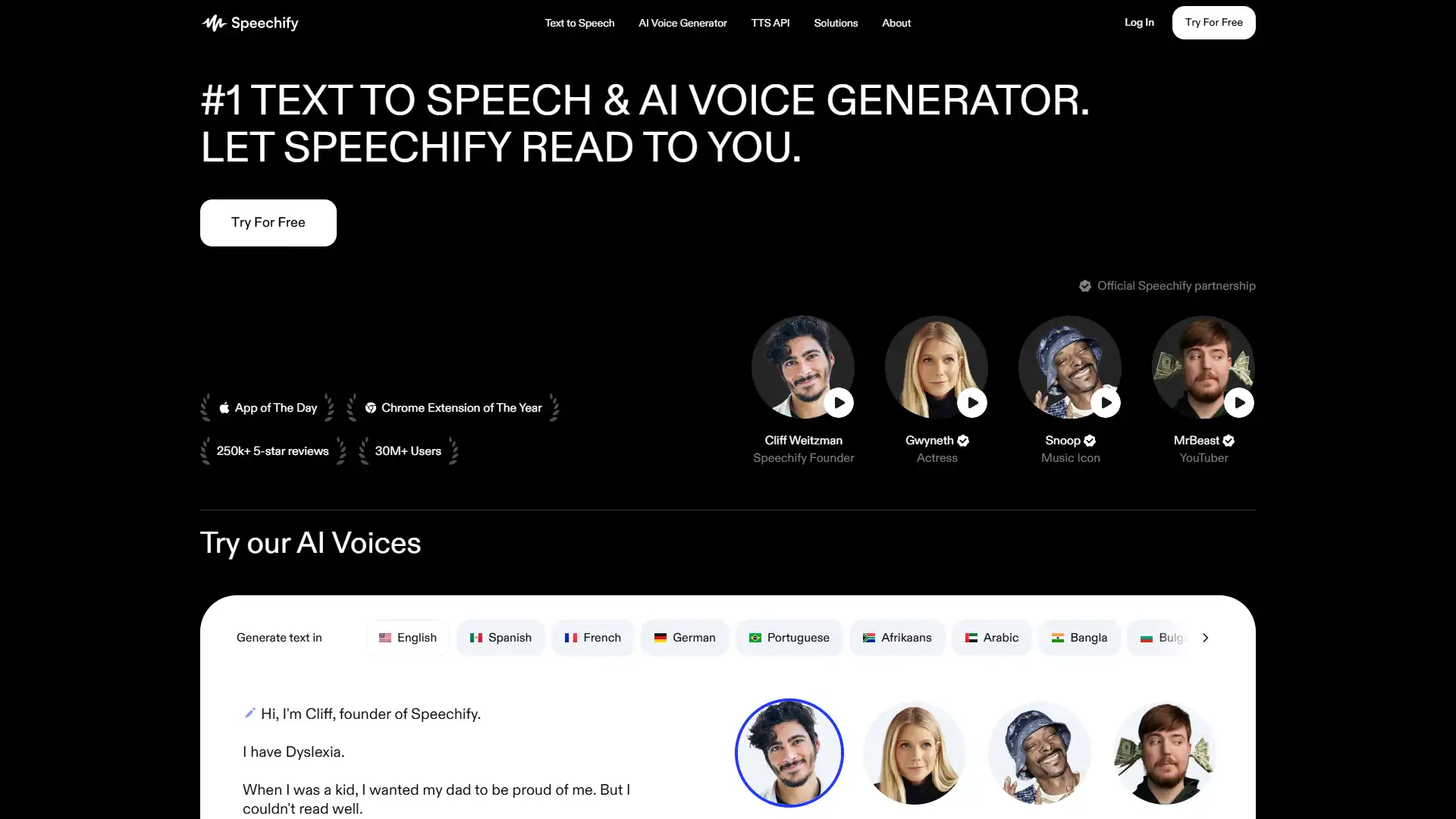This screenshot has height=819, width=1456.
Task: Click Try For Free hero button
Action: (x=268, y=222)
